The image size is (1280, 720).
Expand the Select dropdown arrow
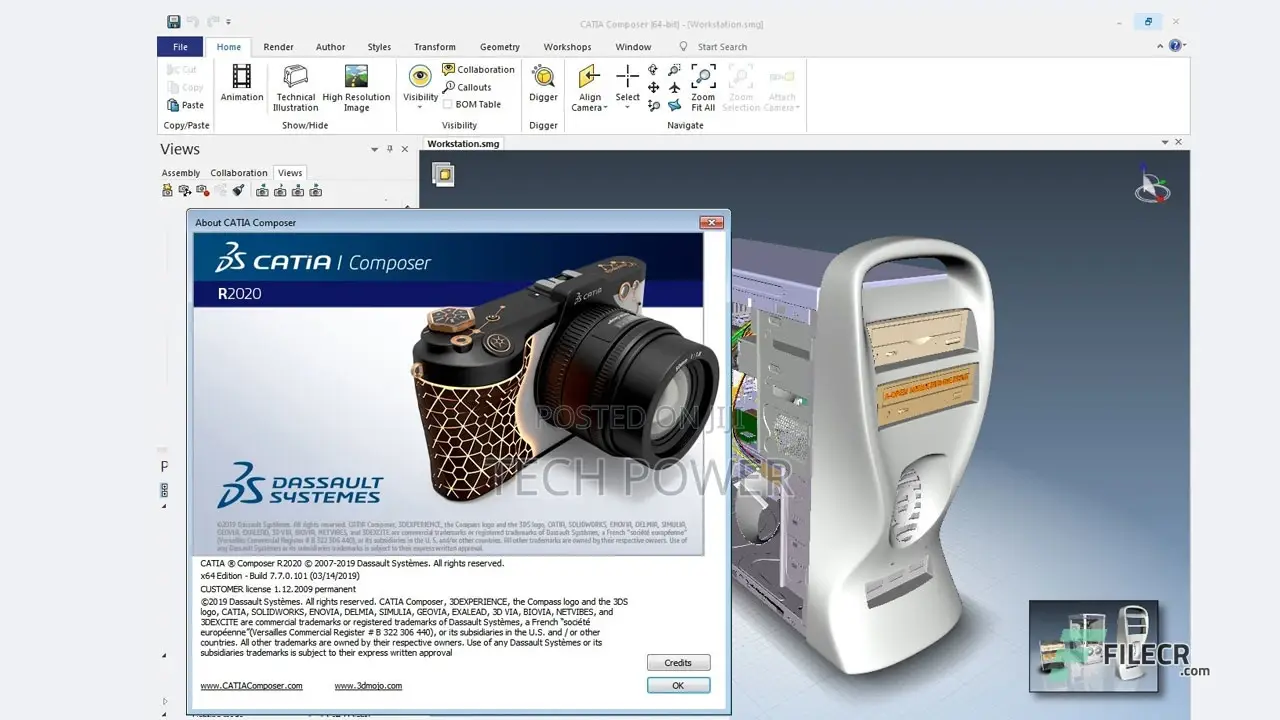pos(628,108)
